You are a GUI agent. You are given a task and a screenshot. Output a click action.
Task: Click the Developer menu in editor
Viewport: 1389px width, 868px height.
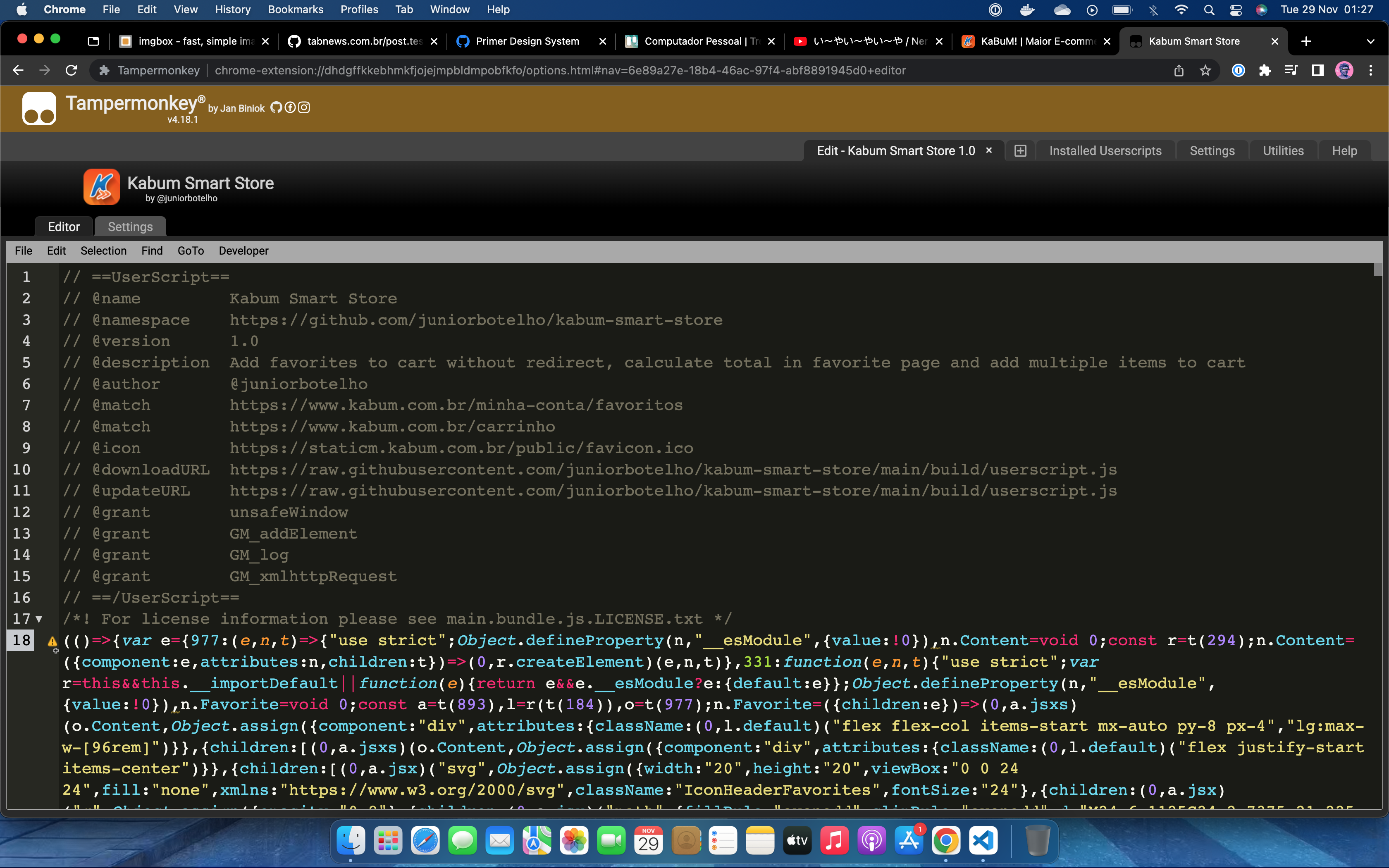243,250
